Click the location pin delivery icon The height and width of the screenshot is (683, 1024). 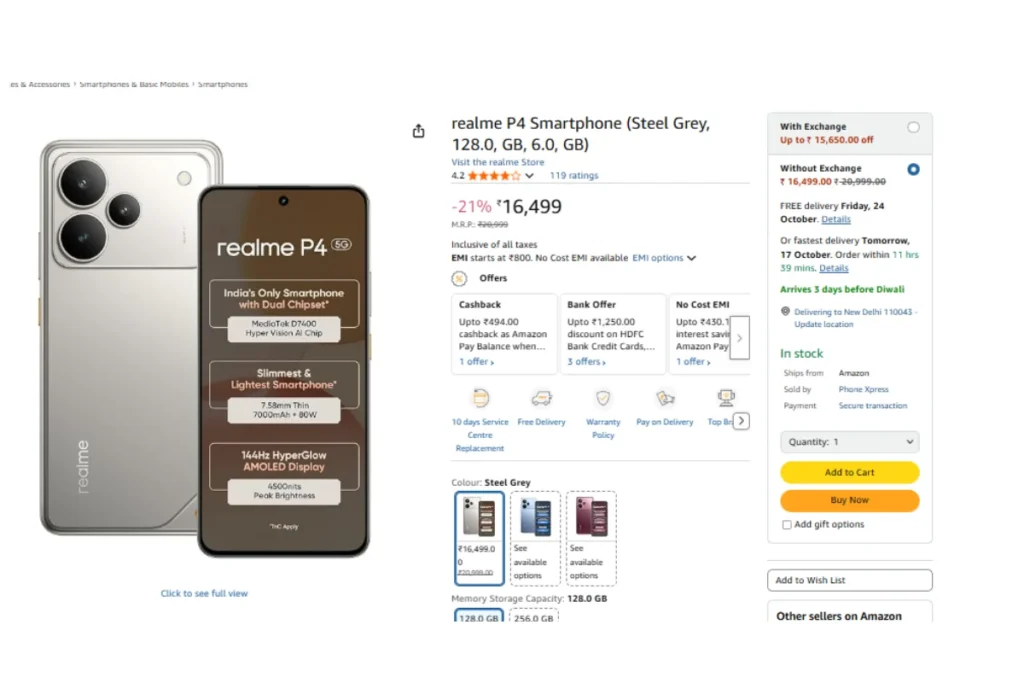click(x=786, y=312)
